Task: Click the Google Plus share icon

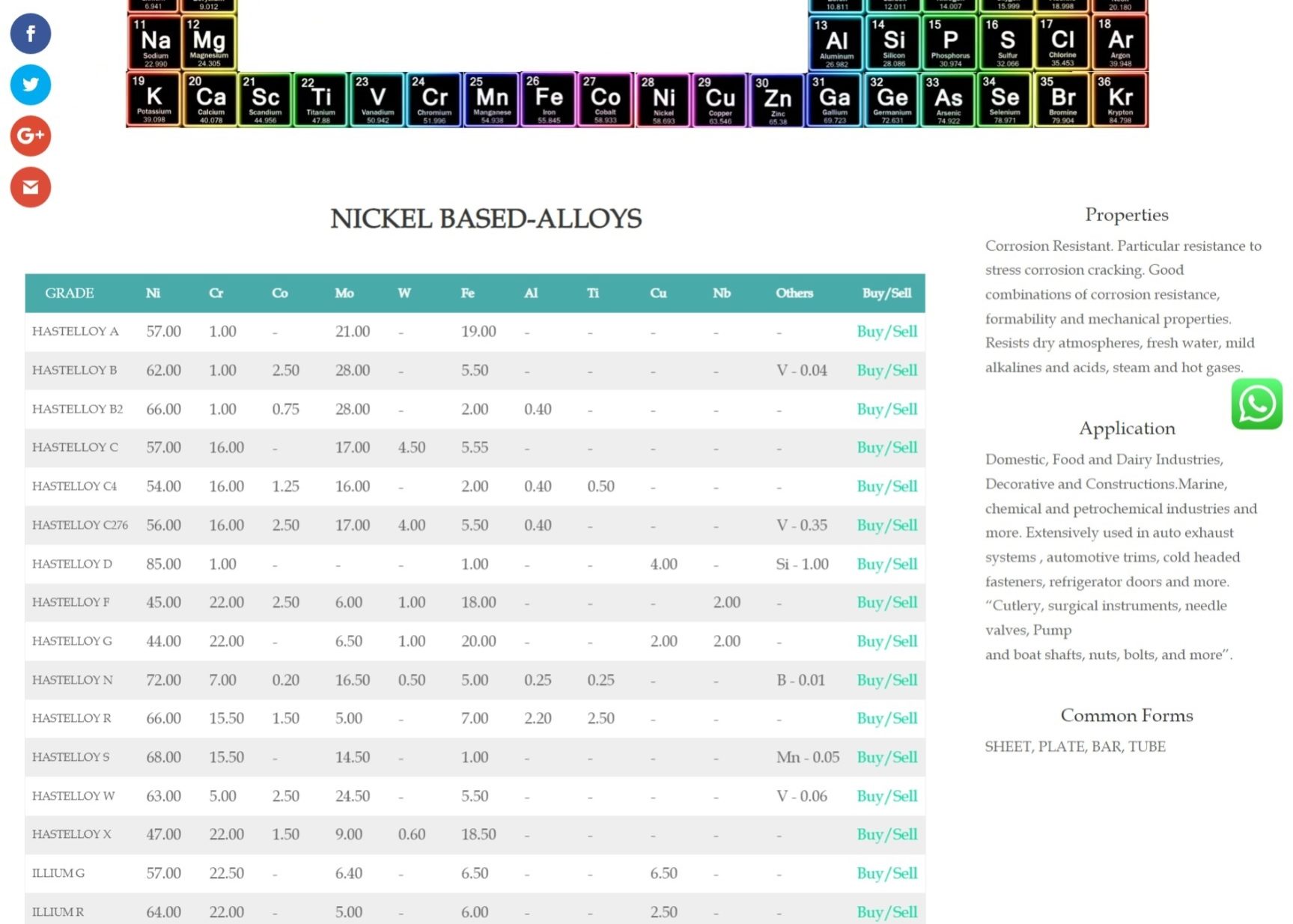Action: [31, 136]
